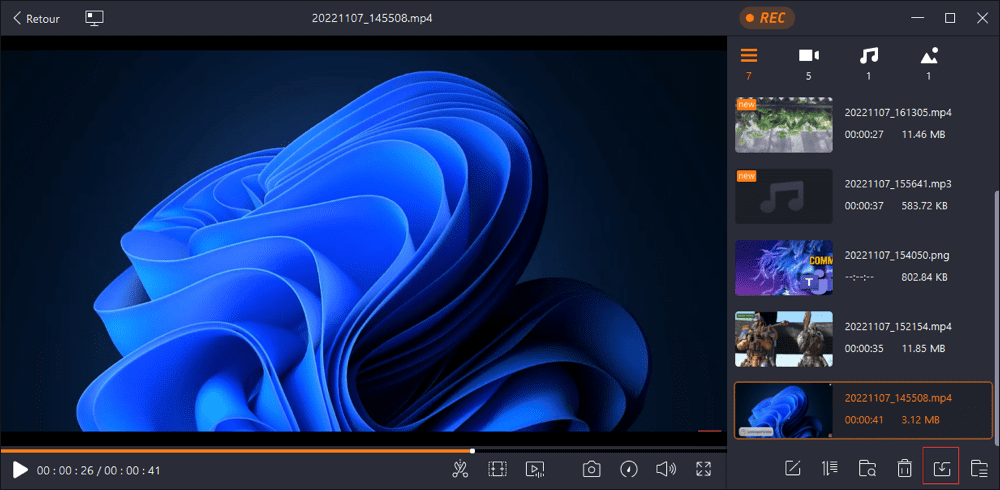1000x490 pixels.
Task: Click file name 20221107_161305.mp4
Action: [x=898, y=112]
